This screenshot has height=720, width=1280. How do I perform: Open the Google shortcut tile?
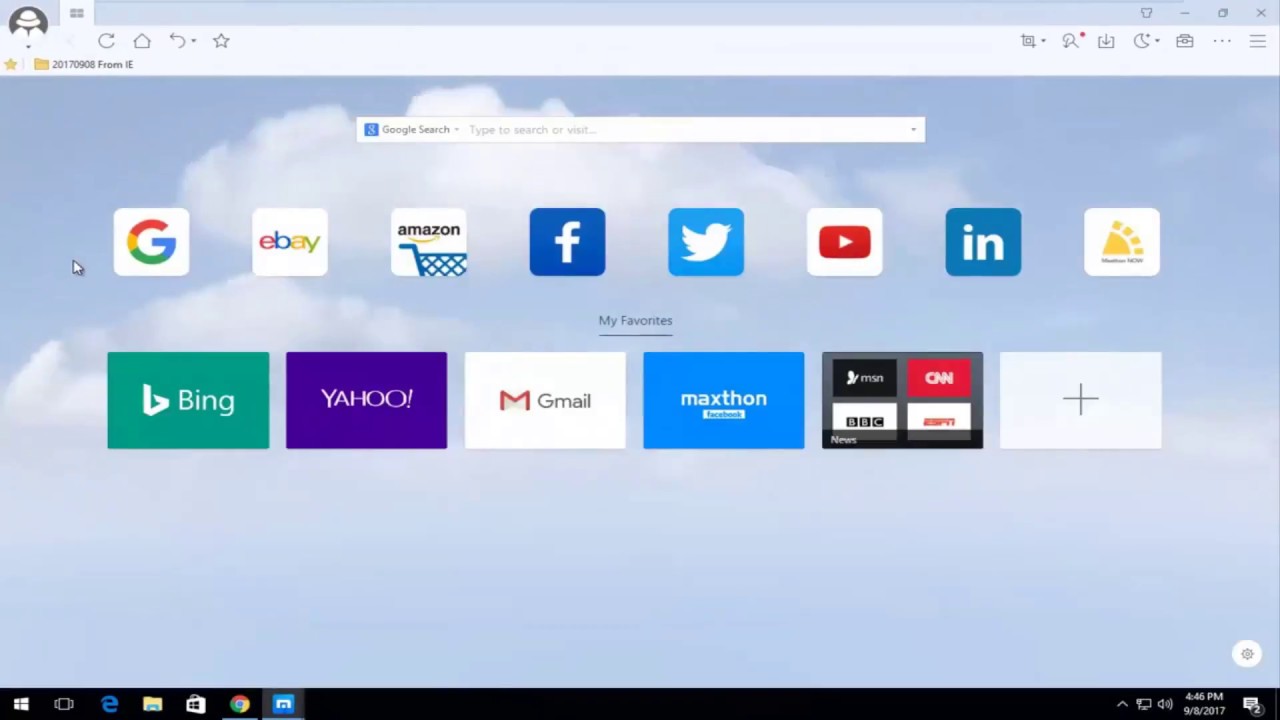(151, 242)
